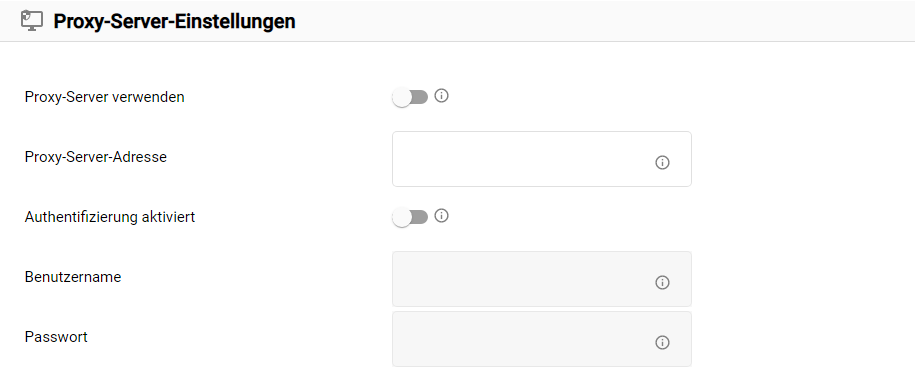Open info icon beside Proxy-Server verwenden
This screenshot has height=385, width=915.
442,96
